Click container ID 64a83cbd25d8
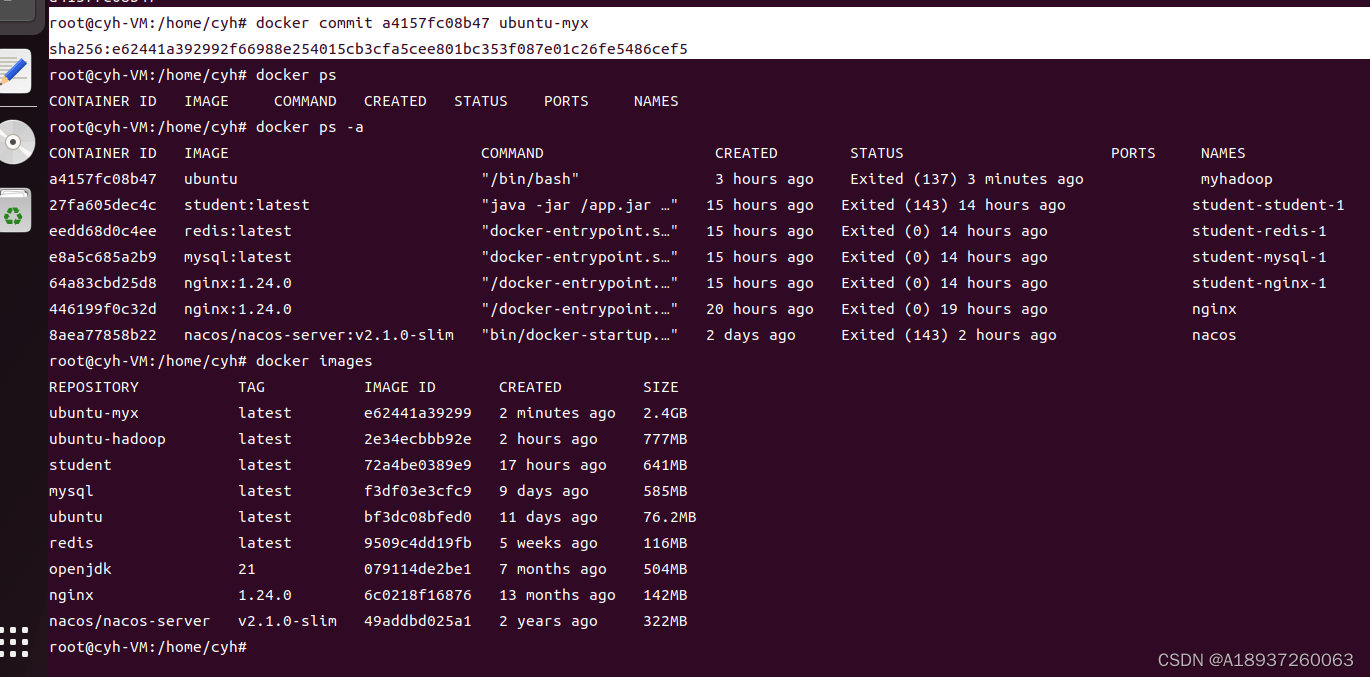 103,283
